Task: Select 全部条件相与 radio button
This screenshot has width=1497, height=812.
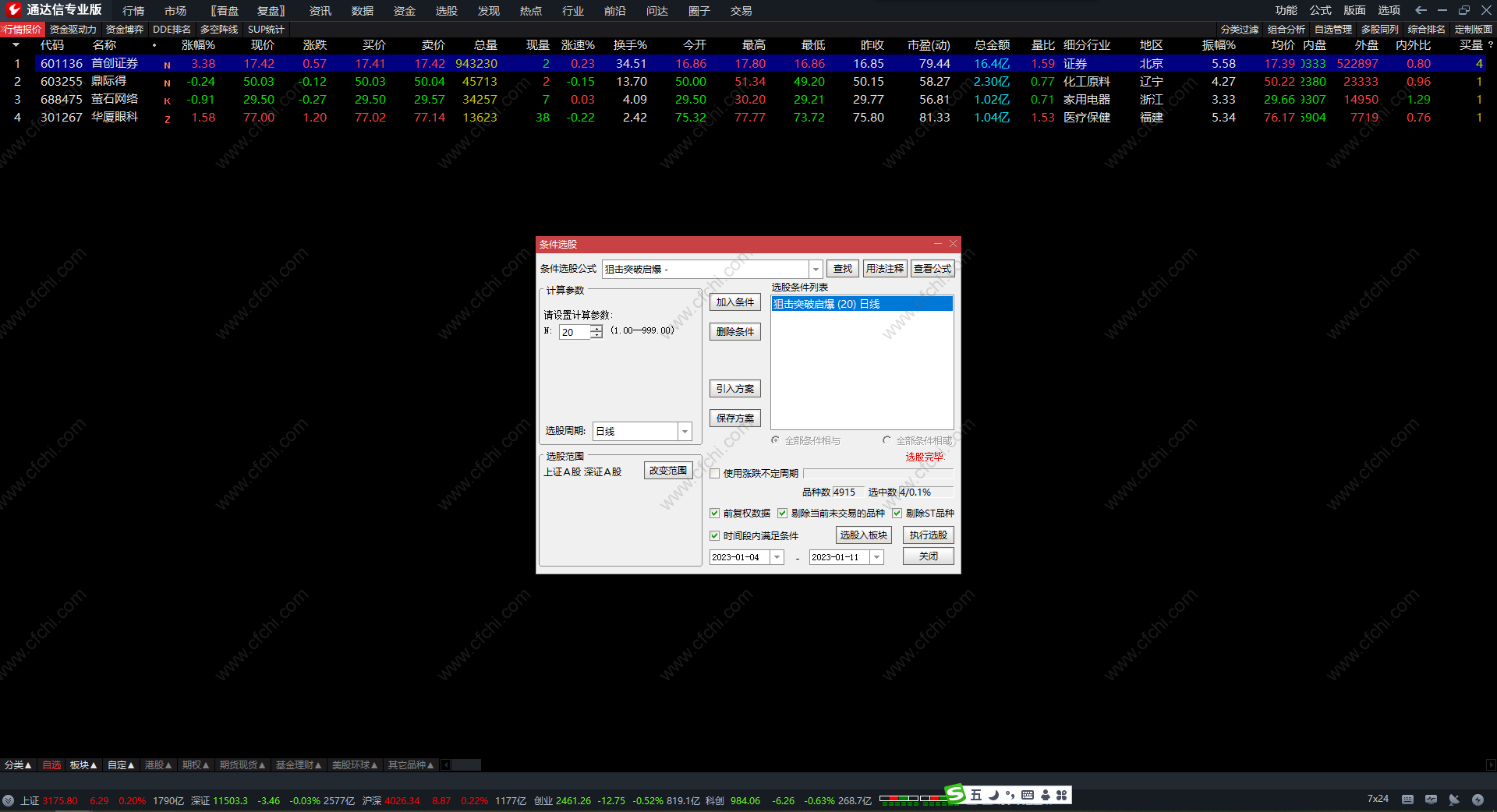Action: (775, 440)
